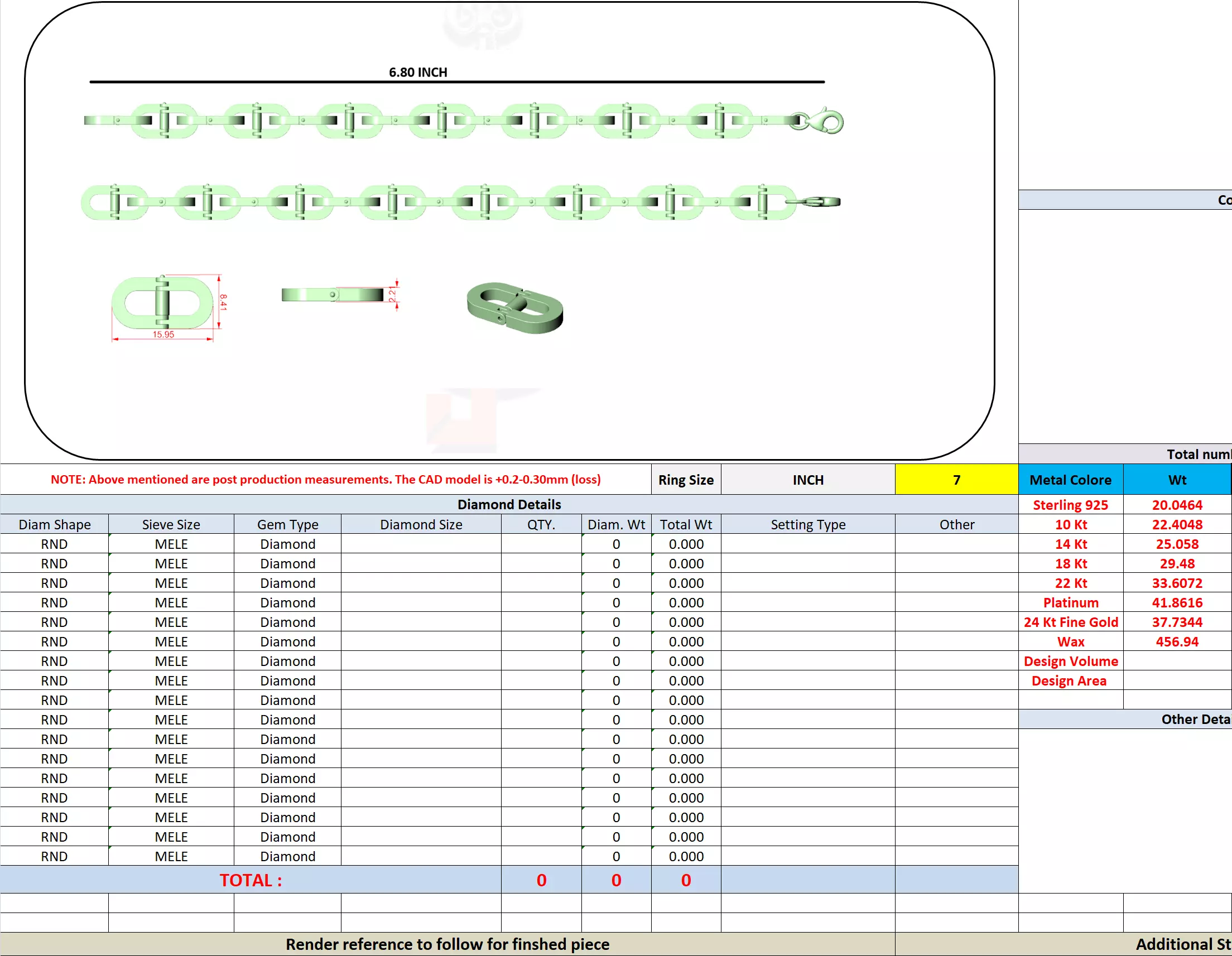Click the Sieve Size column header
Viewport: 1232px width, 956px height.
(x=171, y=524)
